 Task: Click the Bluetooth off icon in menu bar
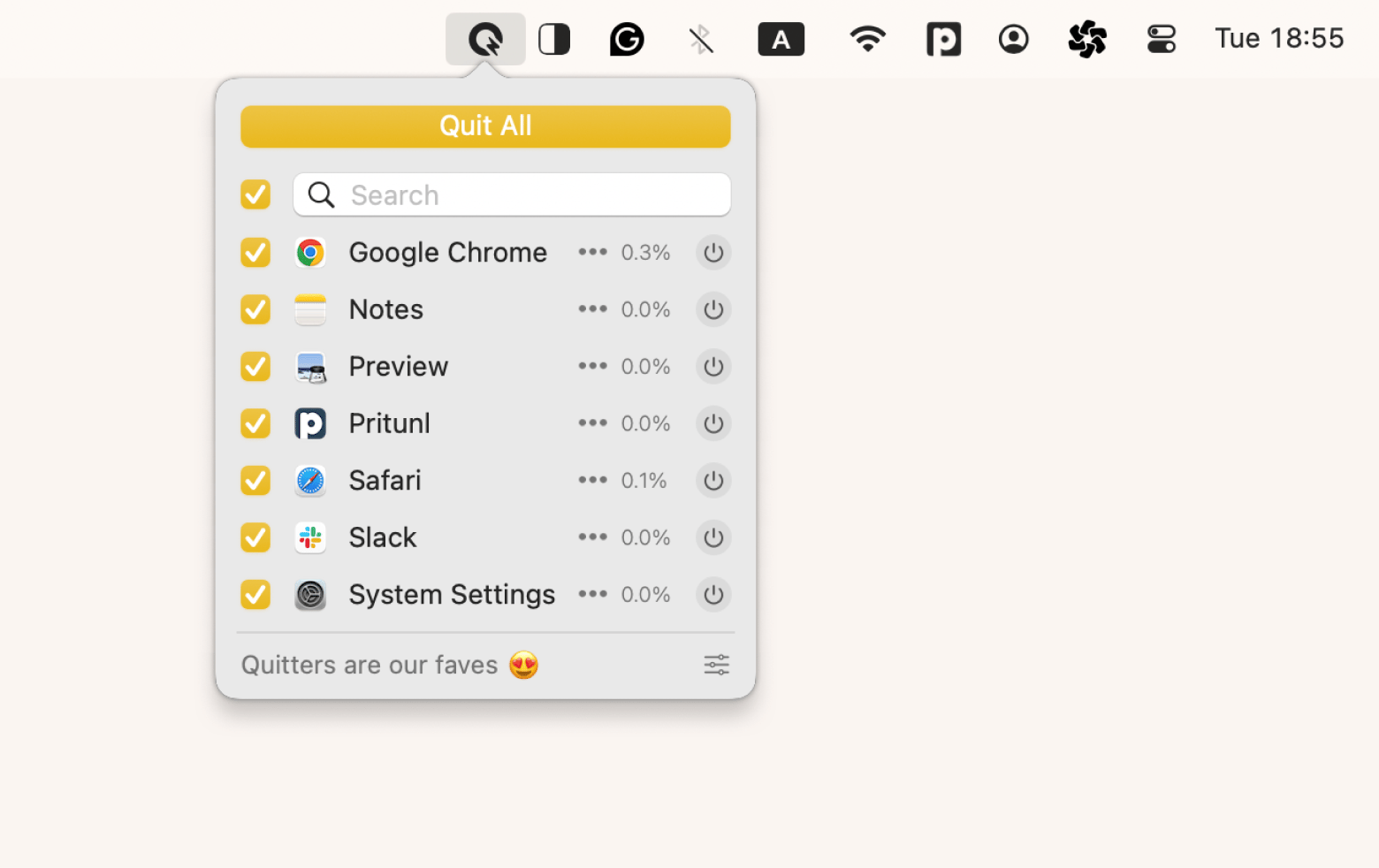pos(701,39)
